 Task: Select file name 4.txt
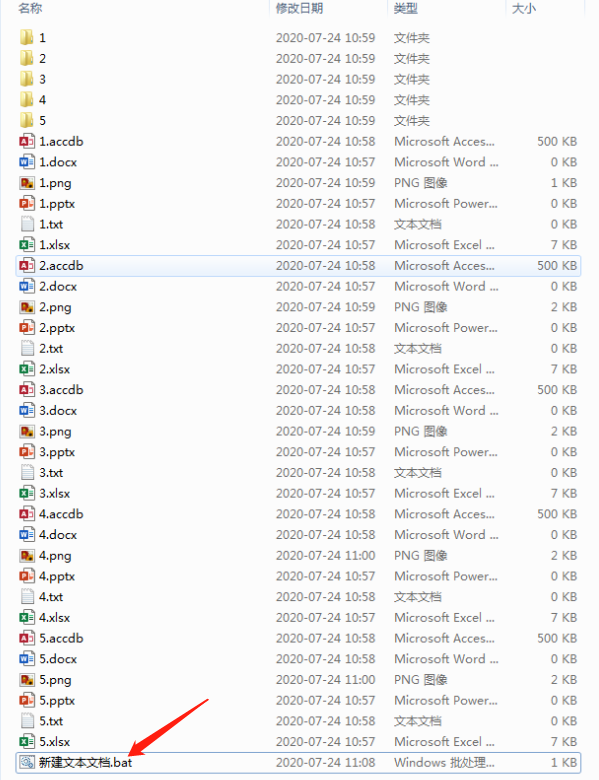pyautogui.click(x=51, y=597)
